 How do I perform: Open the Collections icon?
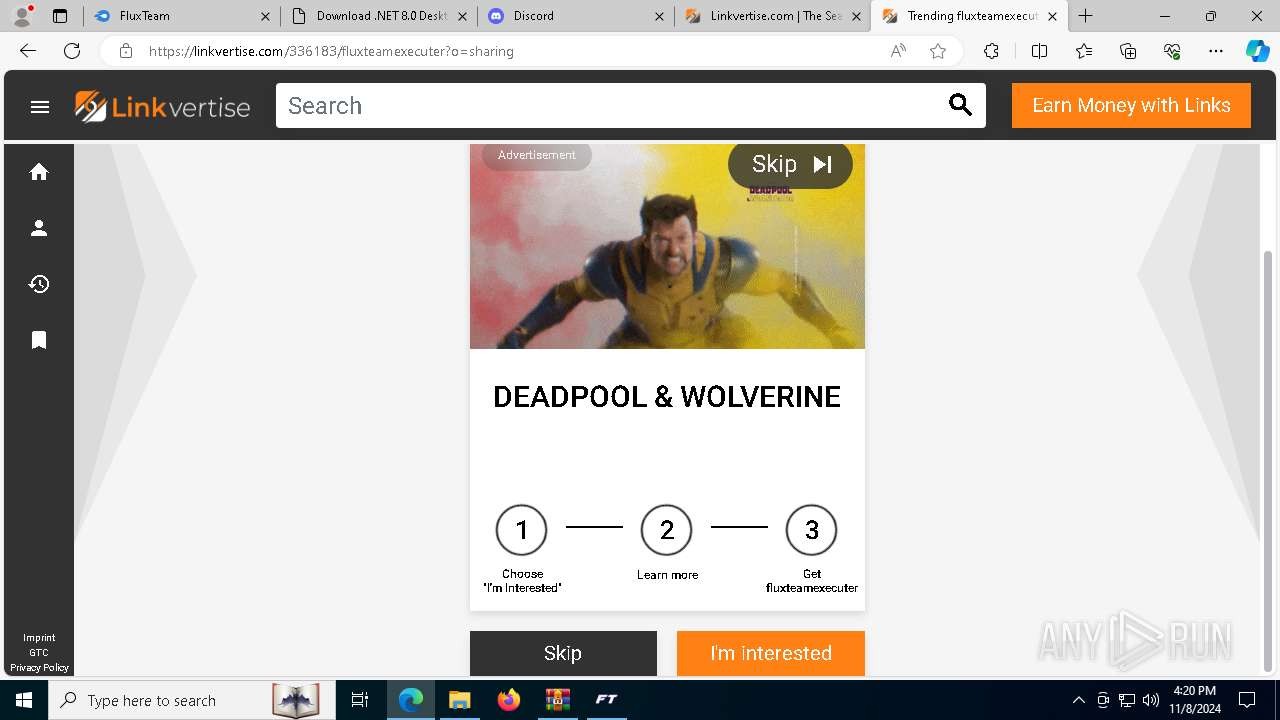pos(1128,51)
